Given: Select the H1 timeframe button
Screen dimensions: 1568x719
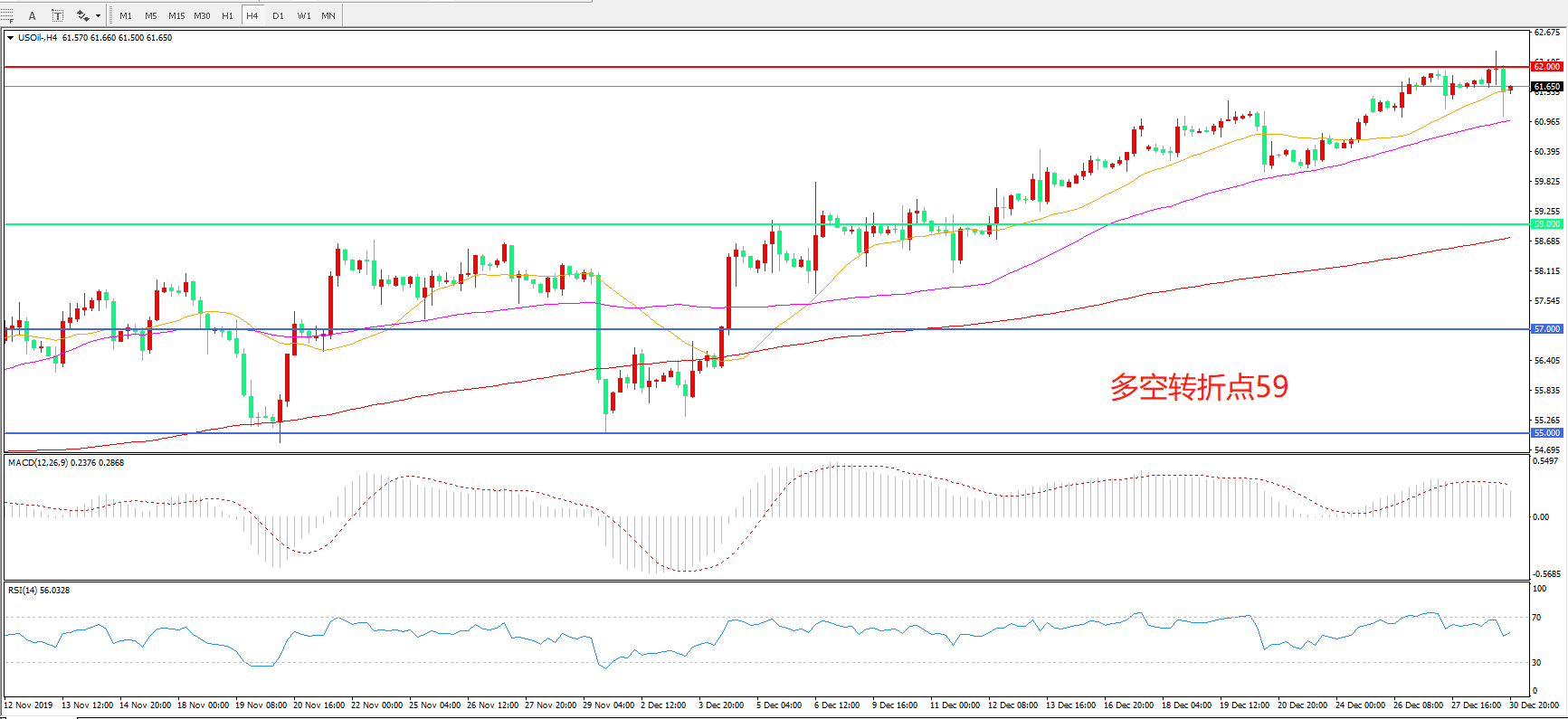Looking at the screenshot, I should pyautogui.click(x=227, y=15).
